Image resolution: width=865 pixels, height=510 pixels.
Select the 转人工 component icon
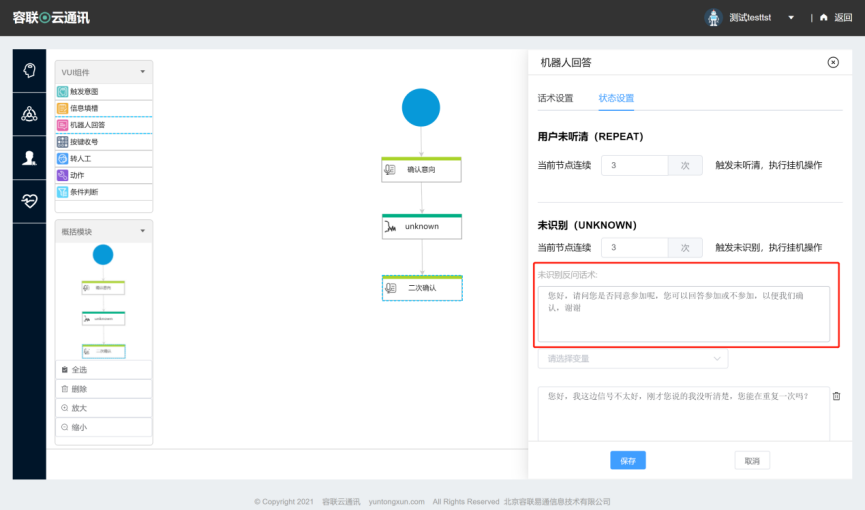pyautogui.click(x=62, y=158)
